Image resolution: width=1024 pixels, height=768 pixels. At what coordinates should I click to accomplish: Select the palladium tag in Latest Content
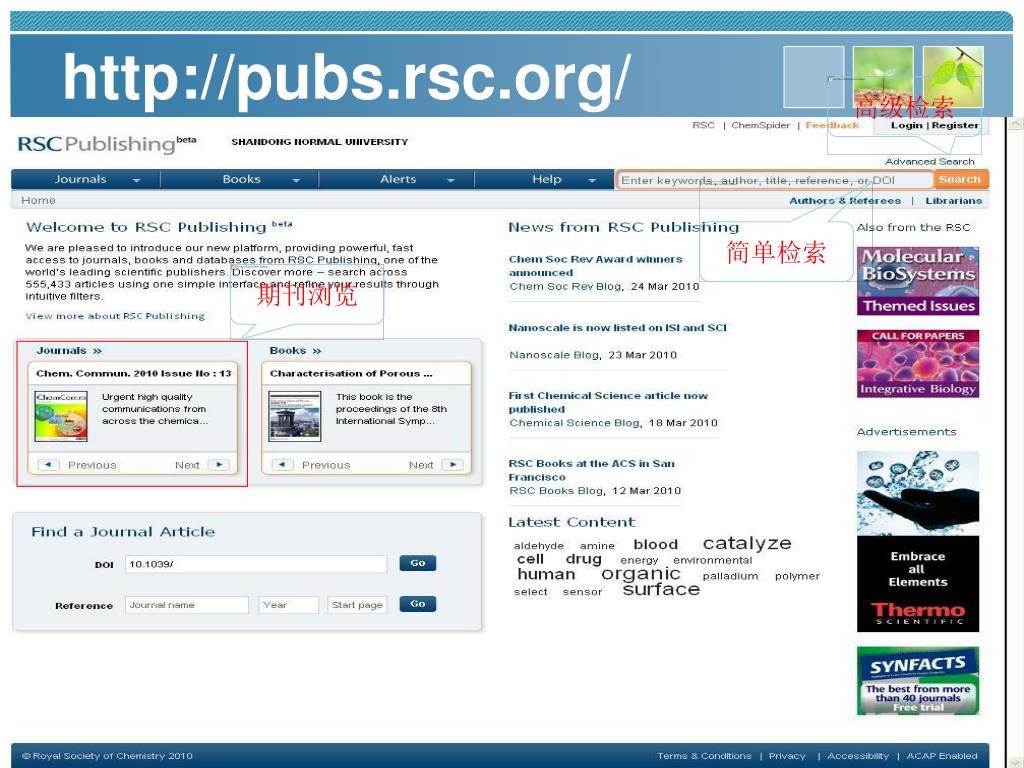(x=730, y=576)
